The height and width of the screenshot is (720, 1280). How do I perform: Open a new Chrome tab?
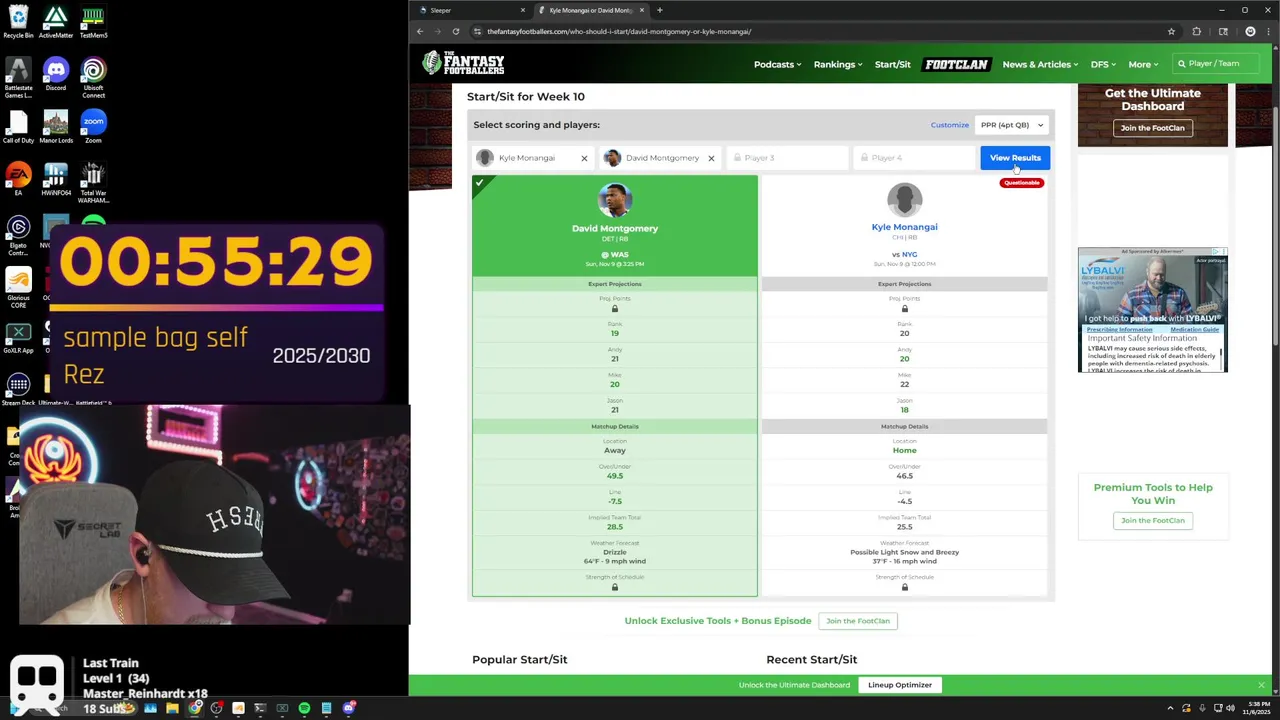660,10
